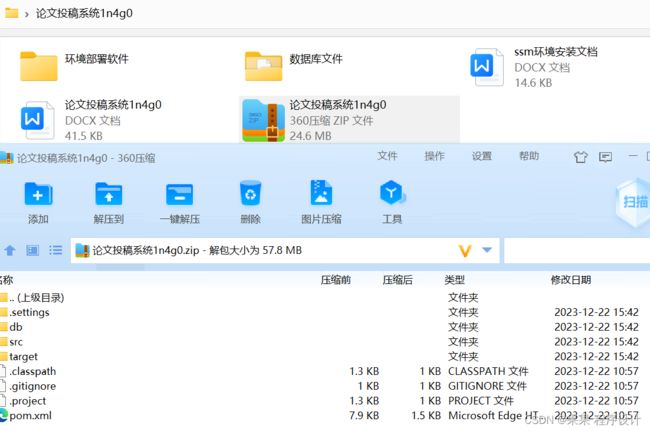Select the .settings folder row
Image resolution: width=650 pixels, height=431 pixels.
coord(325,312)
